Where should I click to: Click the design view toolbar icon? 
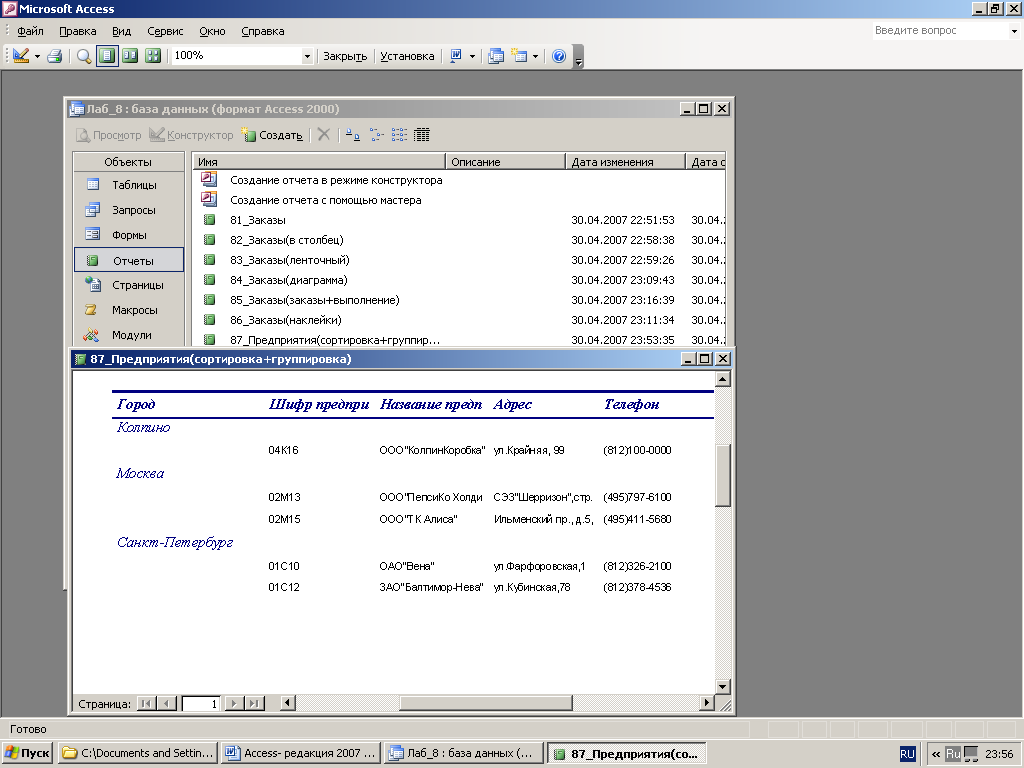[20, 56]
